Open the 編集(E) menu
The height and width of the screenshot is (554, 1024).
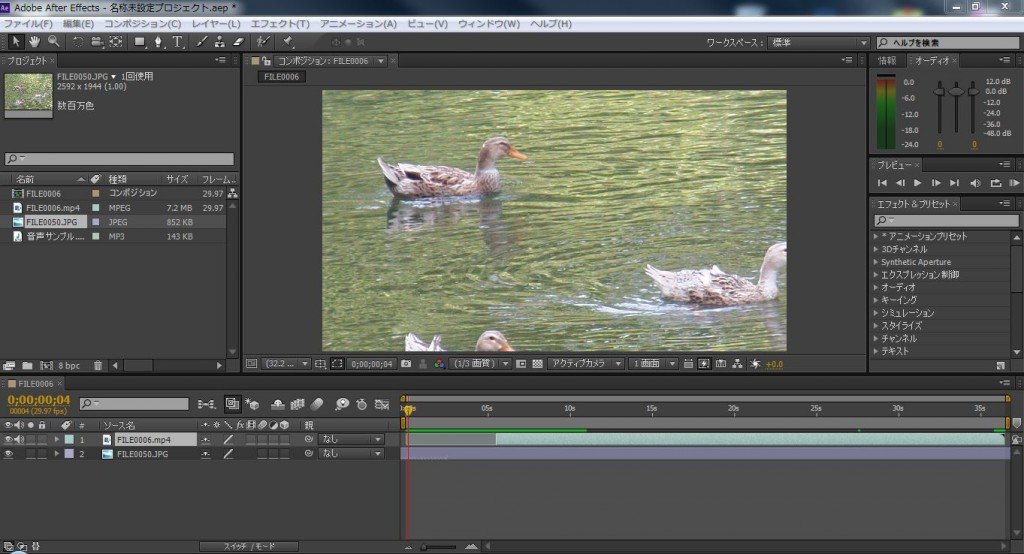78,24
